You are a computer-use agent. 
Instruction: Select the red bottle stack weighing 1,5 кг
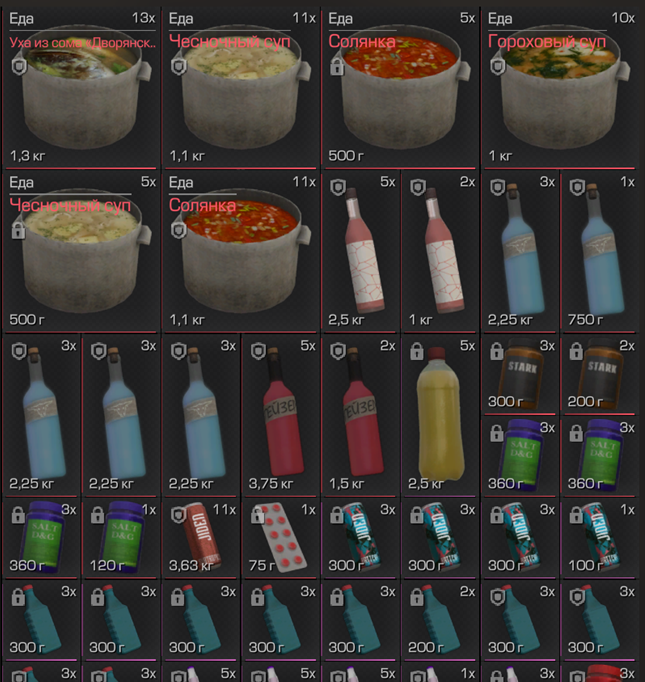pyautogui.click(x=360, y=415)
